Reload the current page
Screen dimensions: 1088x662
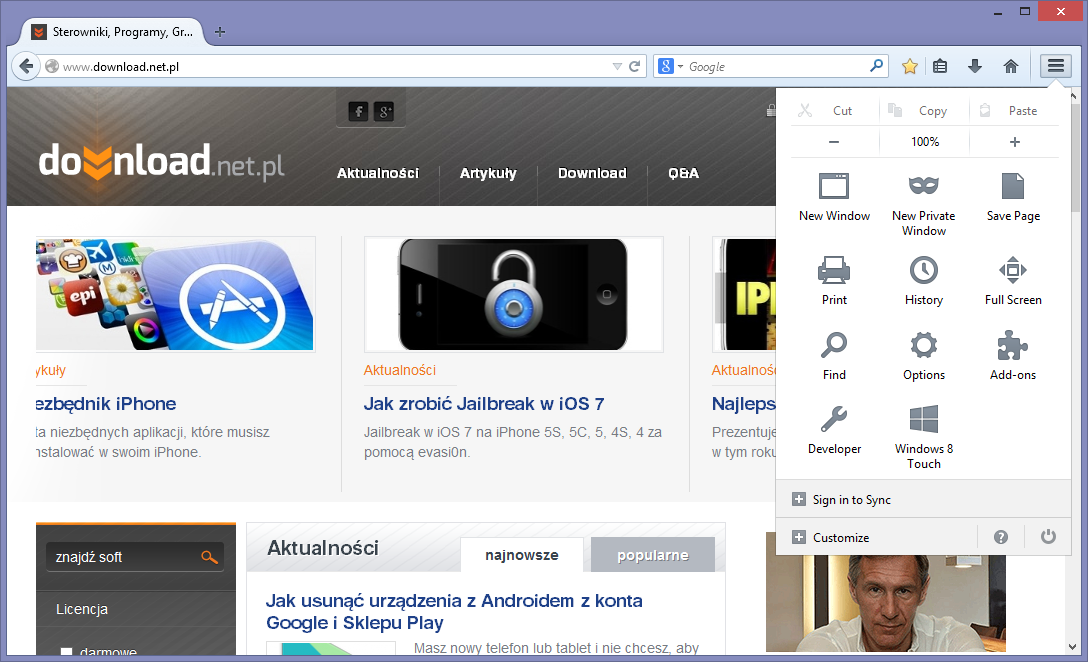634,66
